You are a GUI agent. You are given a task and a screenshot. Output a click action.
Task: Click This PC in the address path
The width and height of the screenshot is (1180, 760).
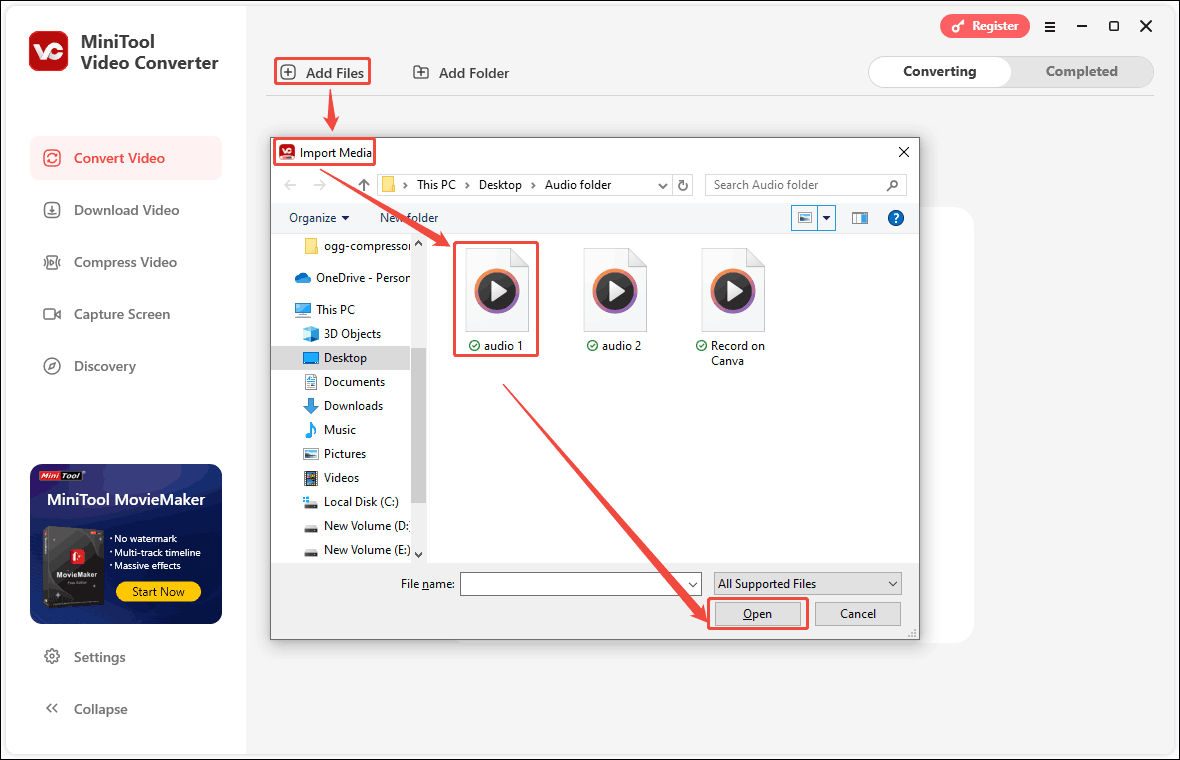tap(436, 185)
